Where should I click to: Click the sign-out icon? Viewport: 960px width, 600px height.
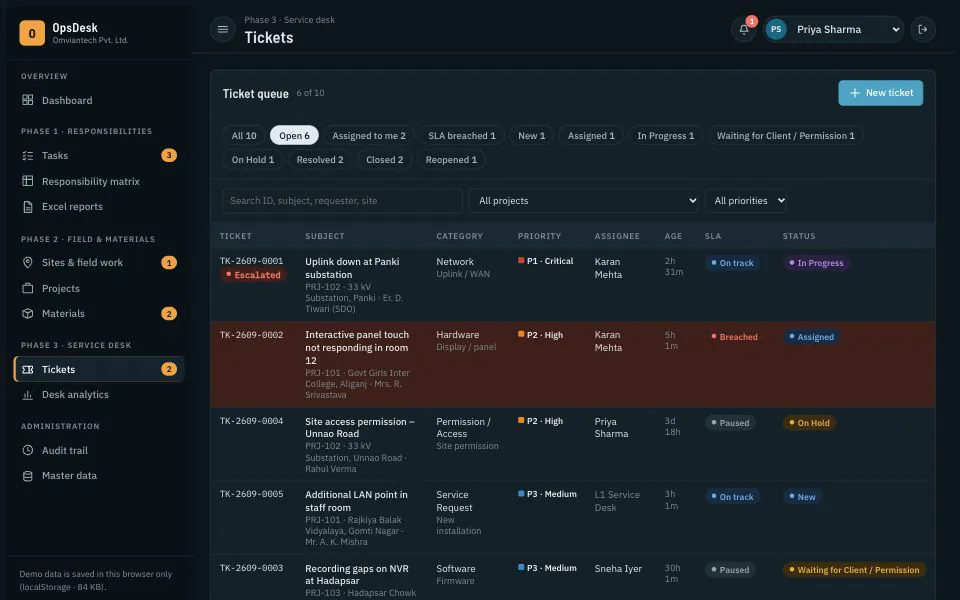click(x=923, y=29)
